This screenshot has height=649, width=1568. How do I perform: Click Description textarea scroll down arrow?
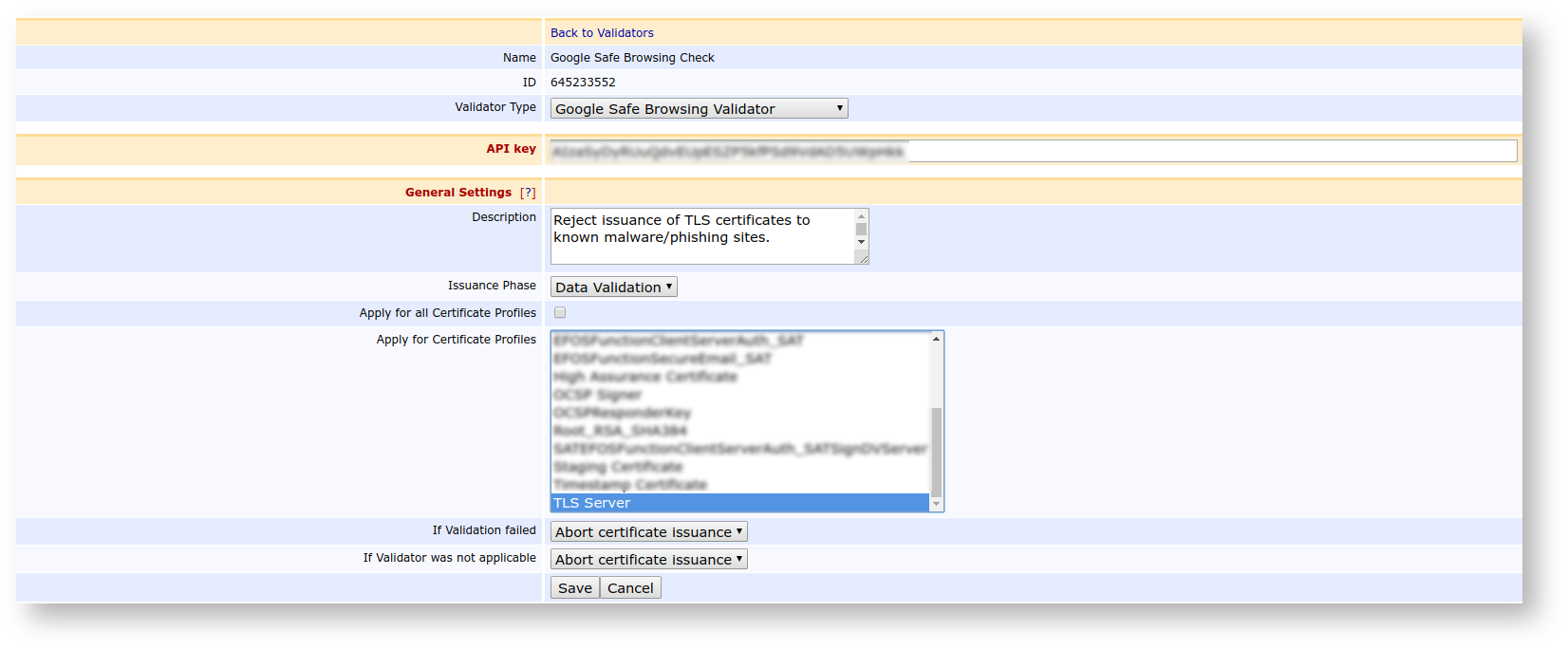pos(862,242)
